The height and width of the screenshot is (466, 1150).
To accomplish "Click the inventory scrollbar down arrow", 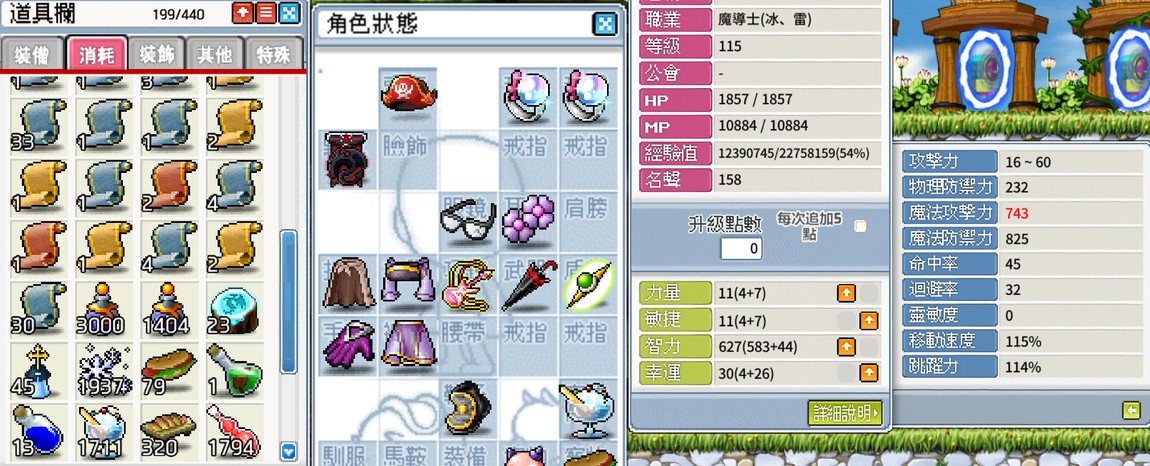I will [288, 451].
